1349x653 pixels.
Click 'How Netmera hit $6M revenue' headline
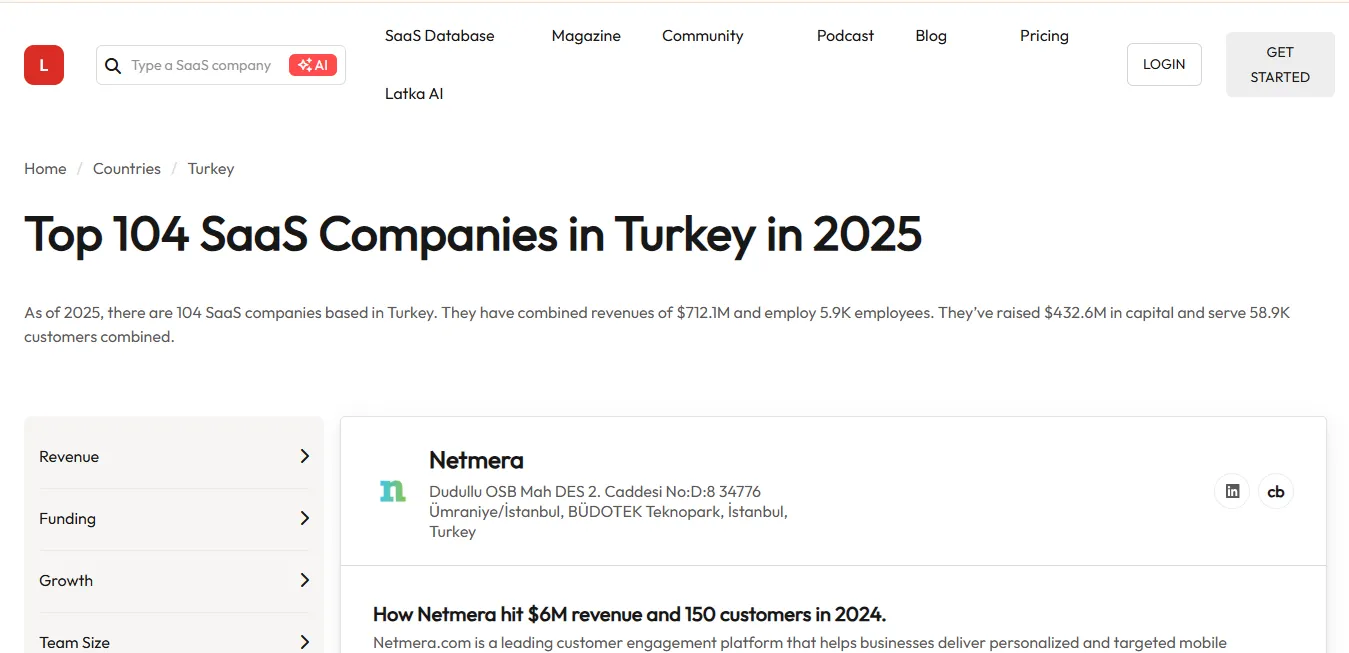click(630, 614)
